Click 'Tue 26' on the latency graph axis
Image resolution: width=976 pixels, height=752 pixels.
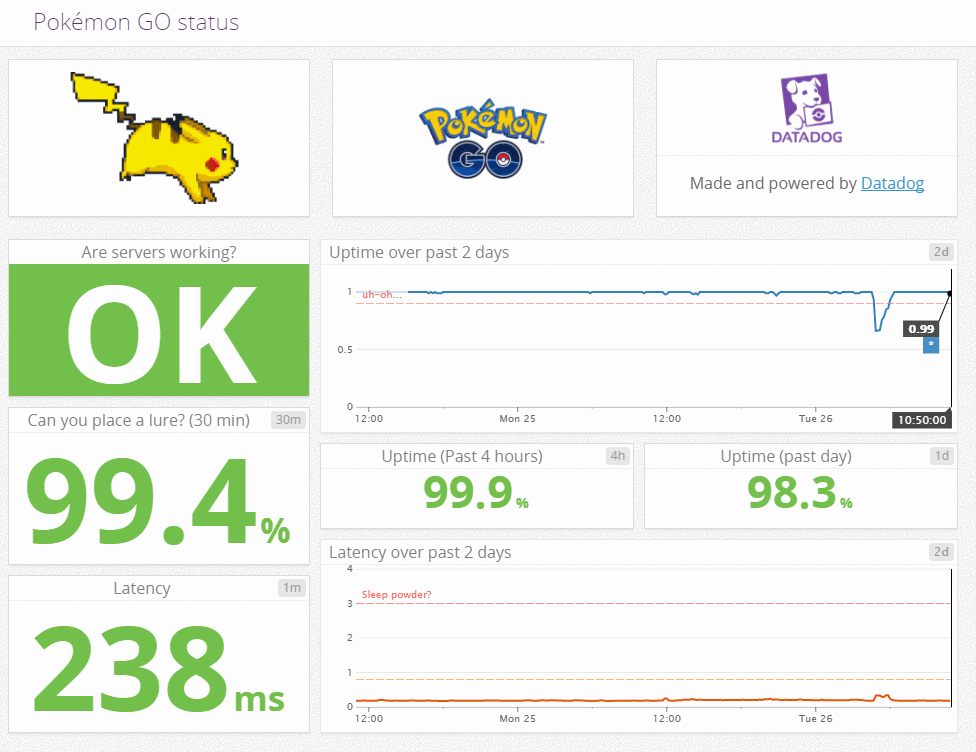(815, 718)
